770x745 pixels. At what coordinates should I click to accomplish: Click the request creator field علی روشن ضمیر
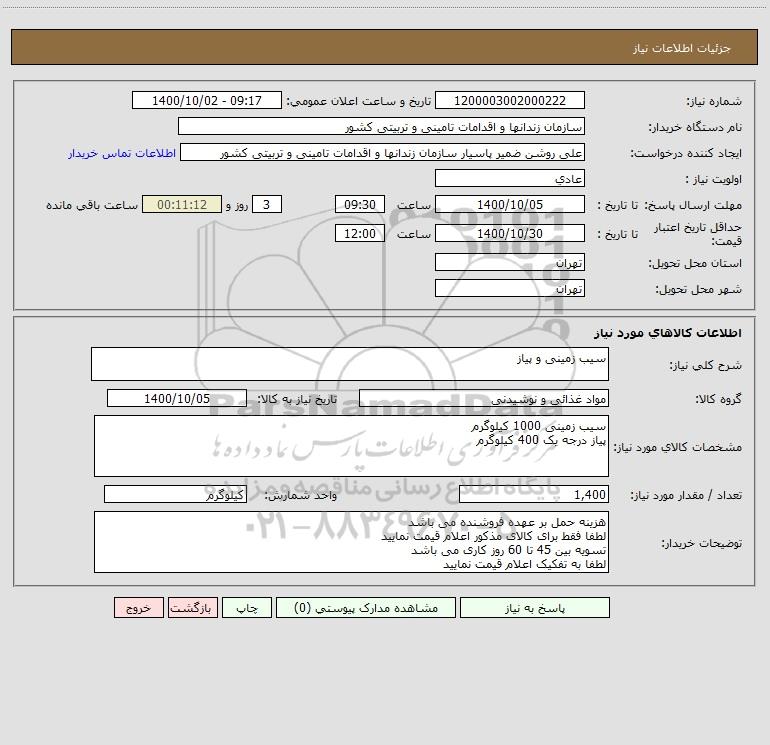pos(383,152)
